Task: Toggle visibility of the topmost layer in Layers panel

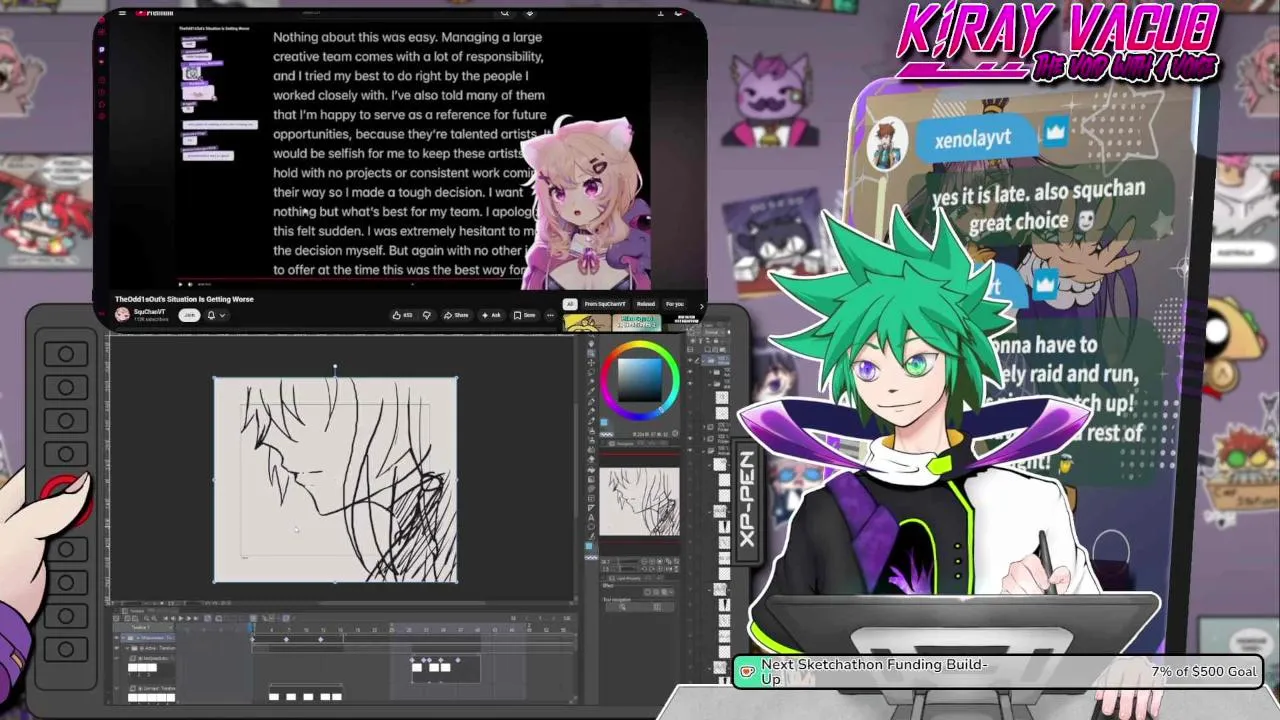Action: [690, 360]
